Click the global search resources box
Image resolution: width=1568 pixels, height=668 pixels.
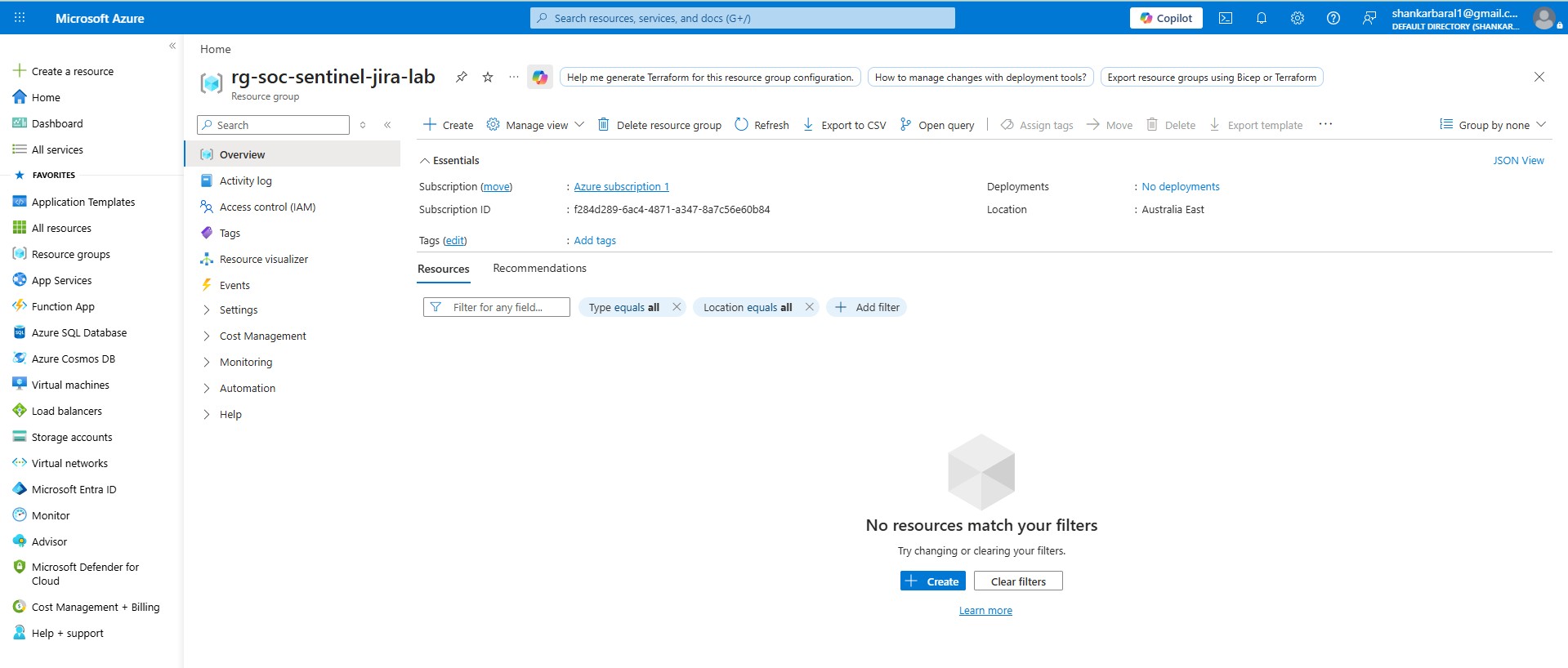coord(743,18)
